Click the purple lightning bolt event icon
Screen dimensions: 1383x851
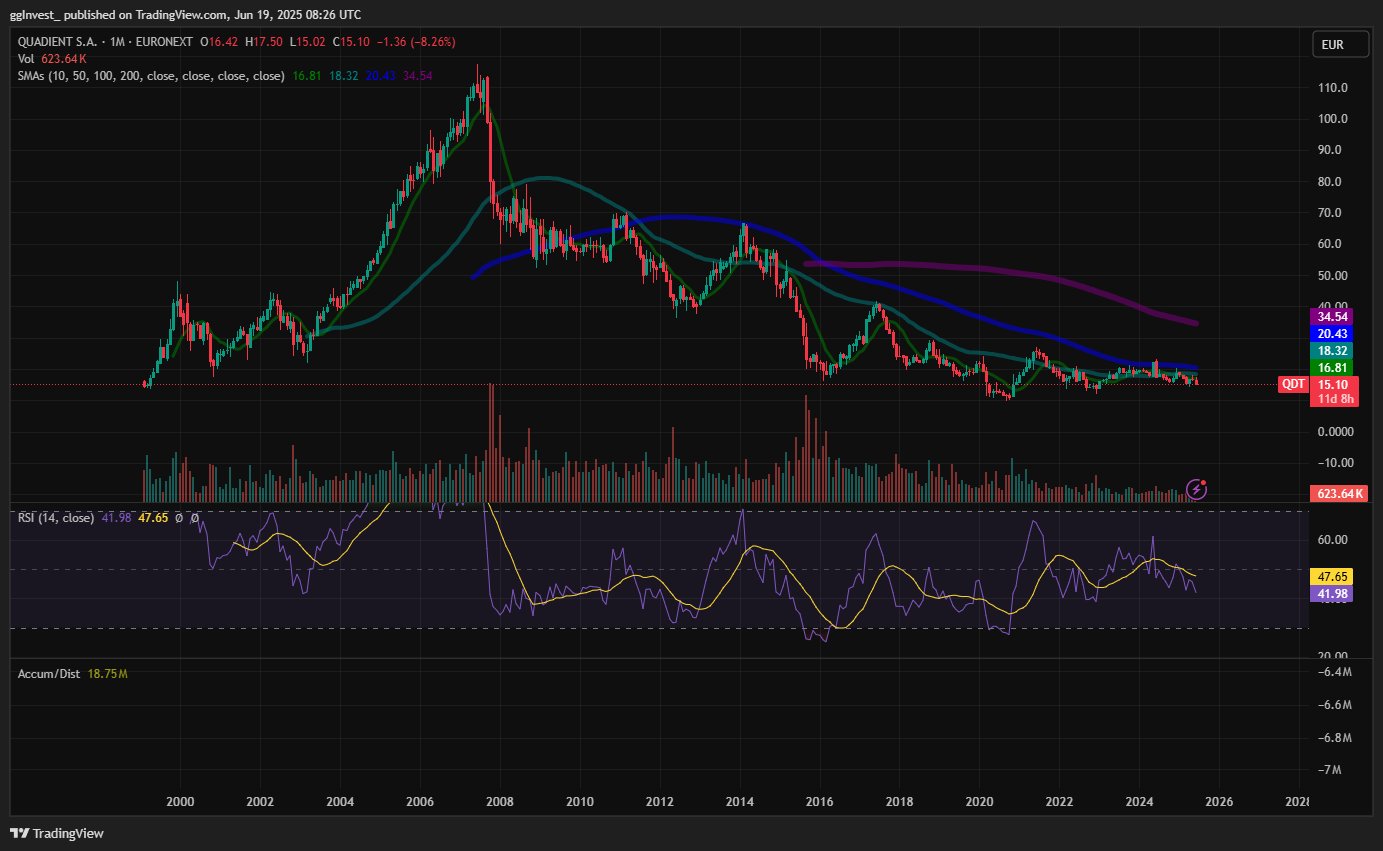click(x=1196, y=489)
